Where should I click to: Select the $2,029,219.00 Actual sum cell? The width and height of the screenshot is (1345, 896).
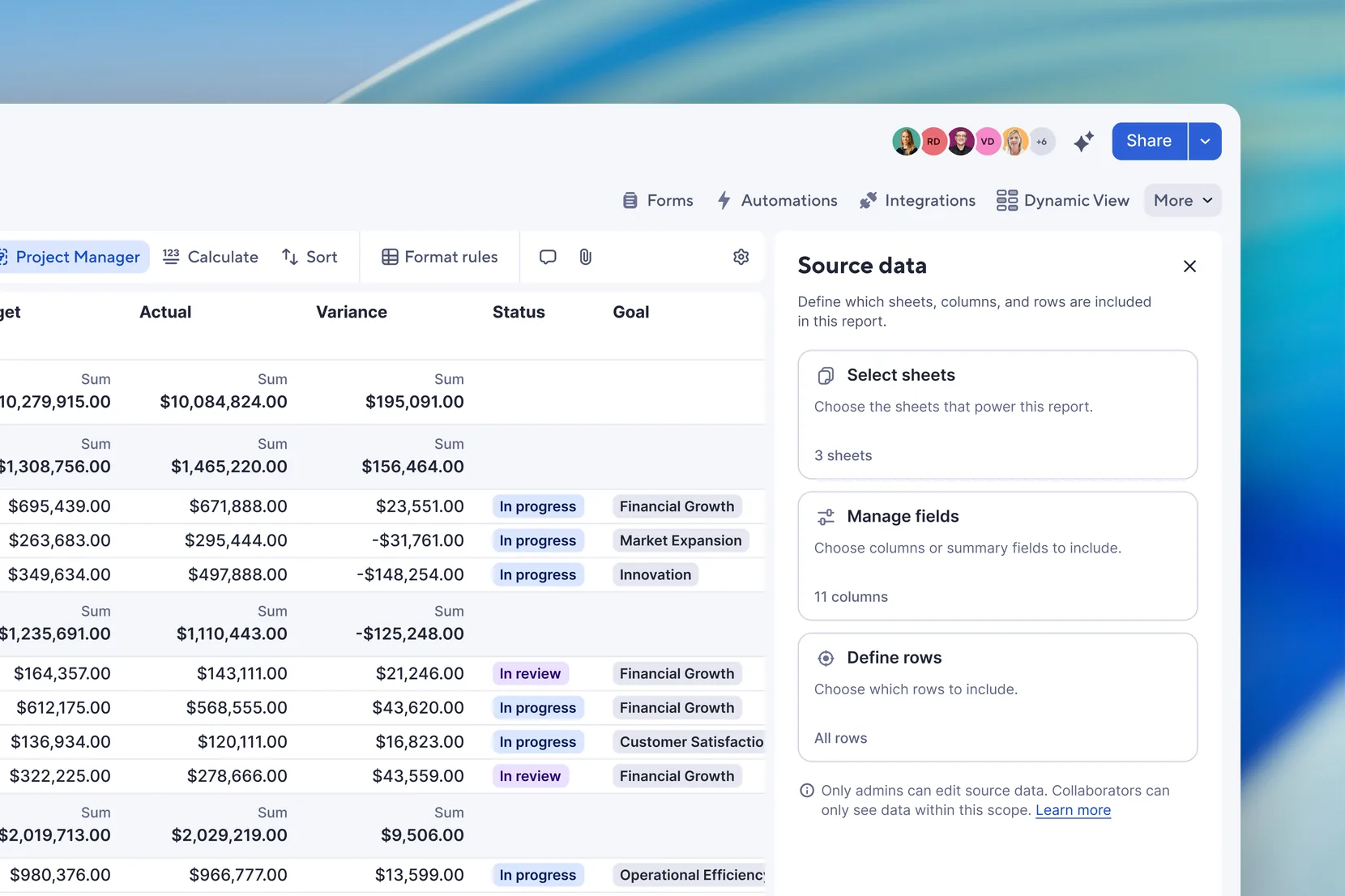[229, 835]
